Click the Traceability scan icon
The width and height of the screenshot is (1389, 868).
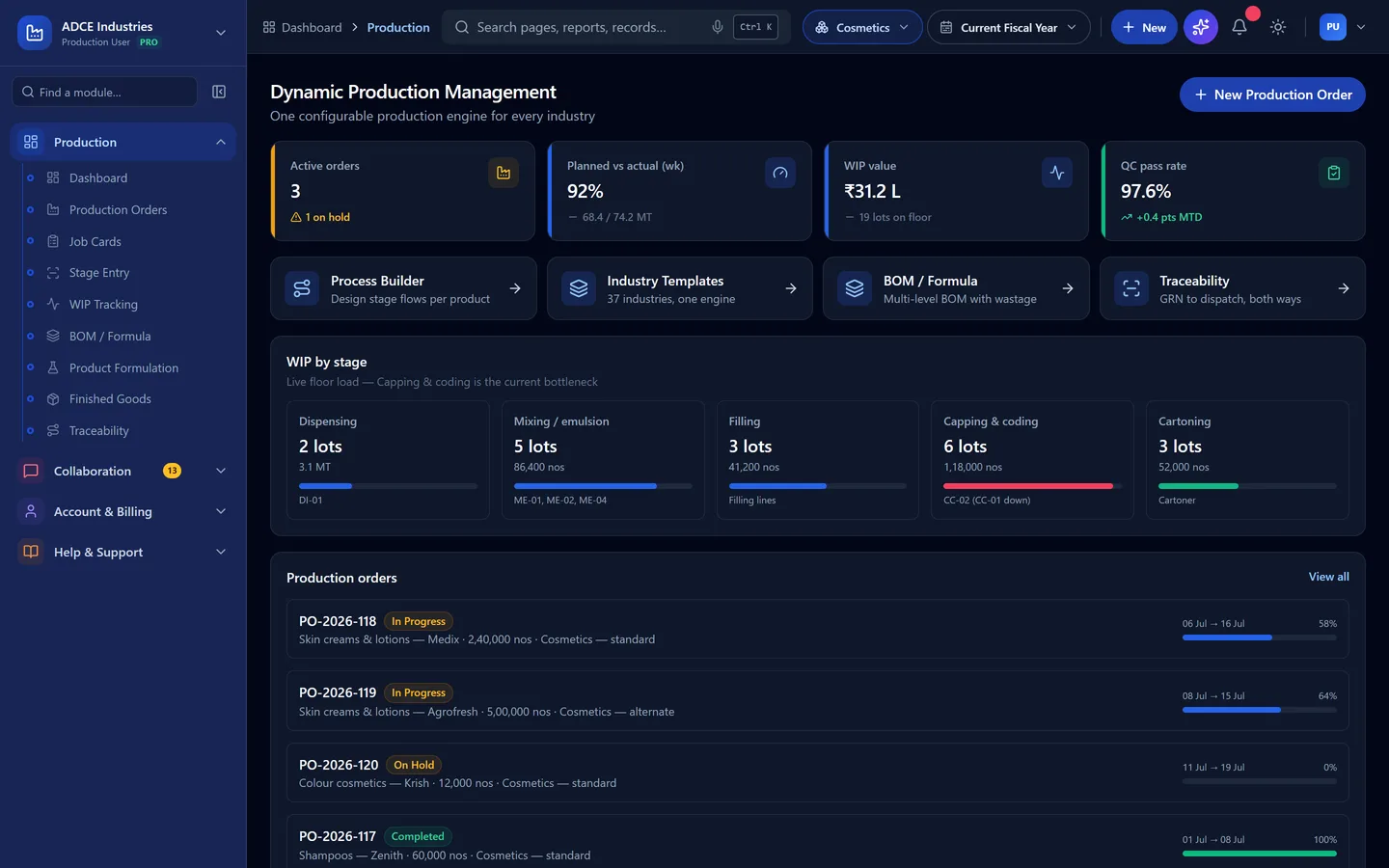pos(1131,288)
